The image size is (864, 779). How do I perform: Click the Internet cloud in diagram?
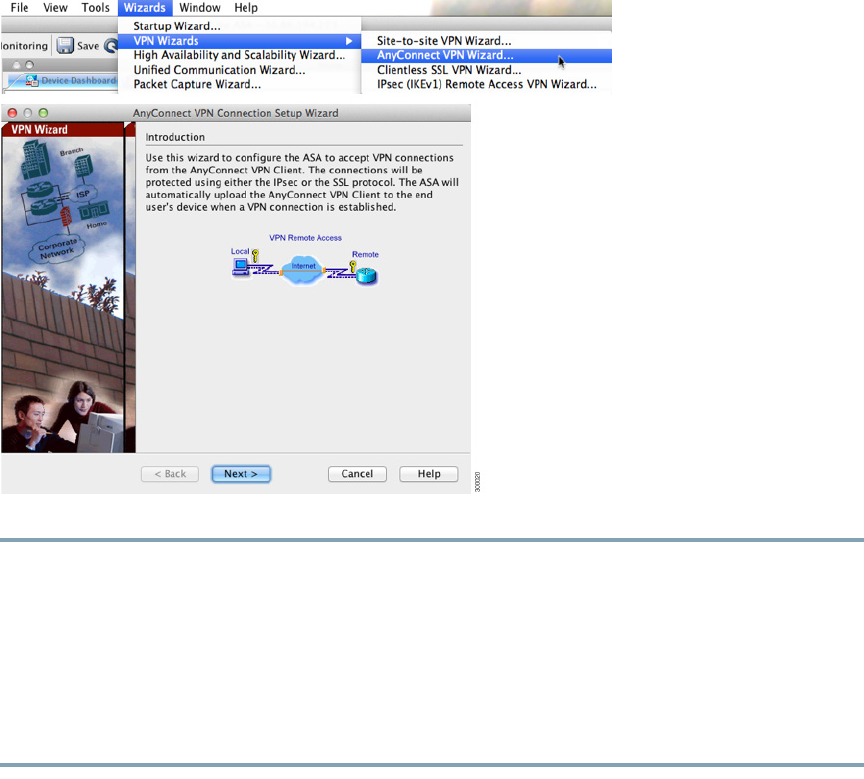(303, 269)
